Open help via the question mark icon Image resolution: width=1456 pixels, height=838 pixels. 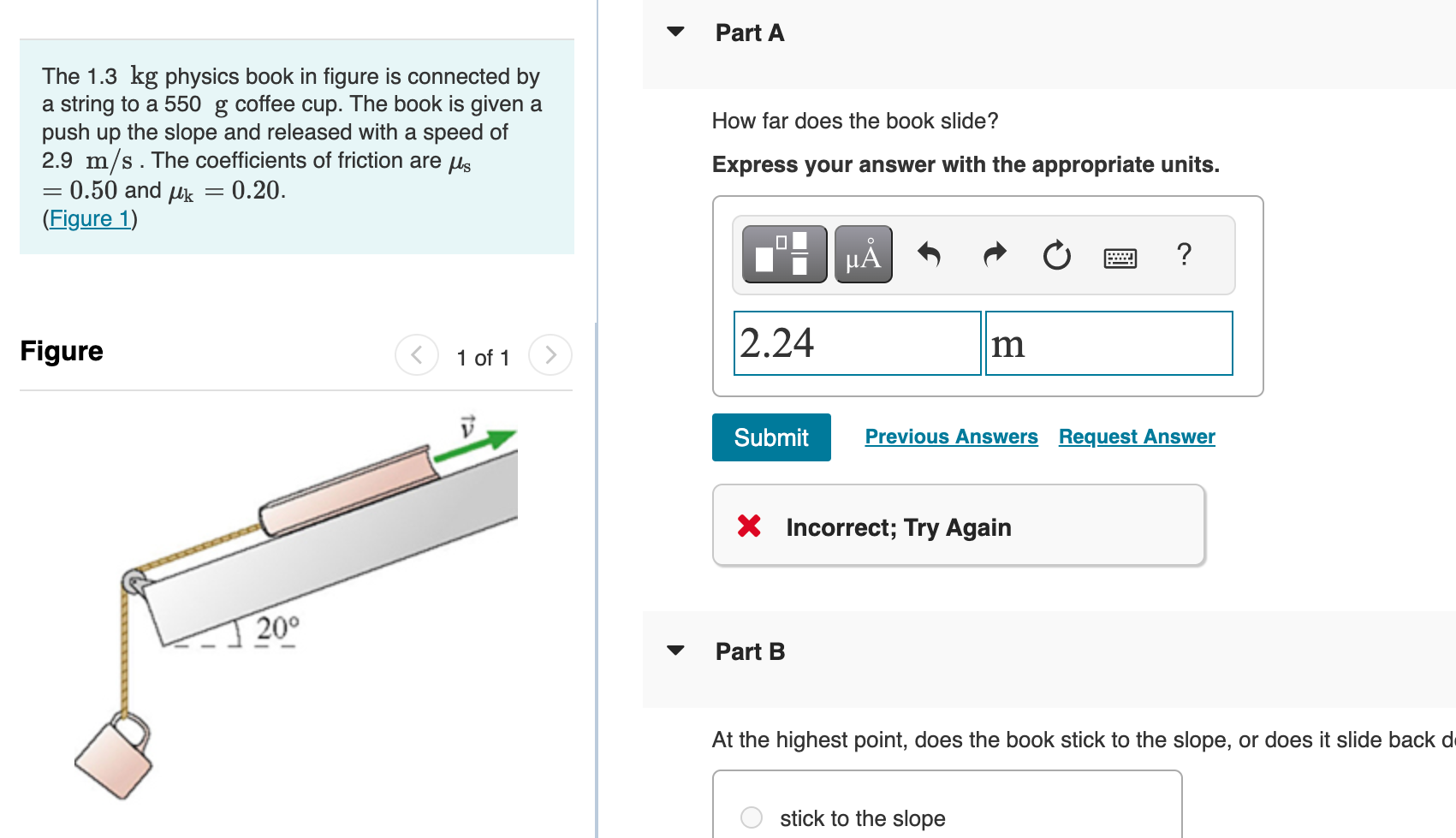click(1185, 254)
